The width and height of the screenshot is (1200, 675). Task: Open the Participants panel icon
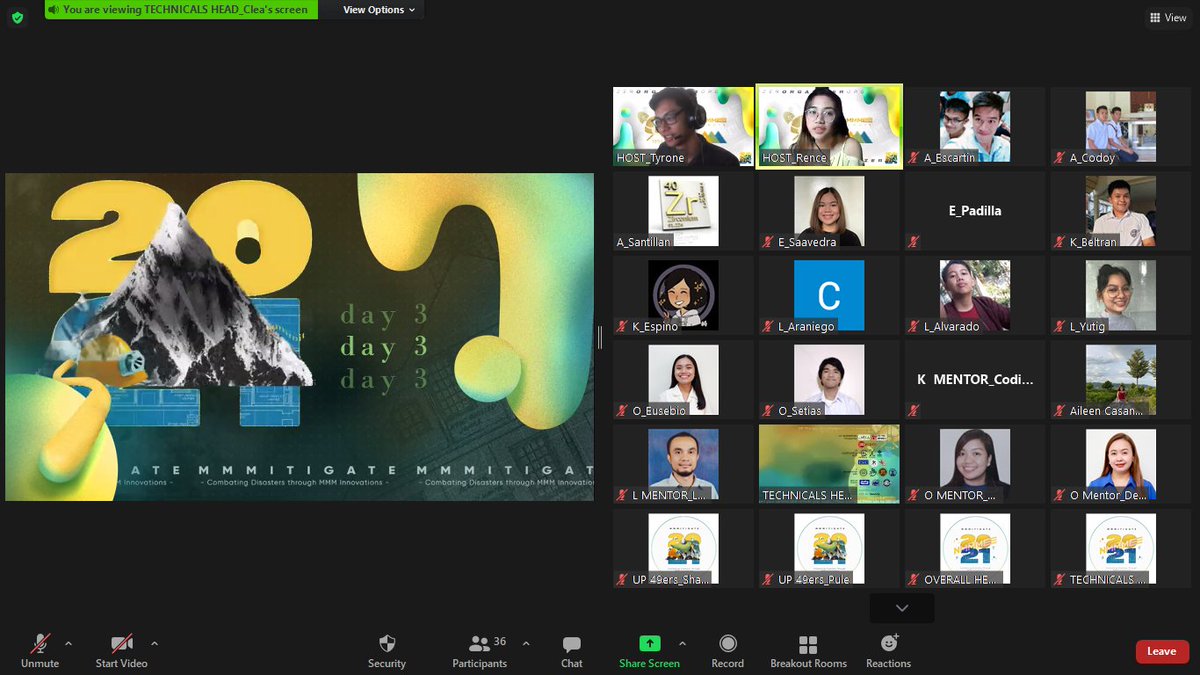(x=480, y=643)
